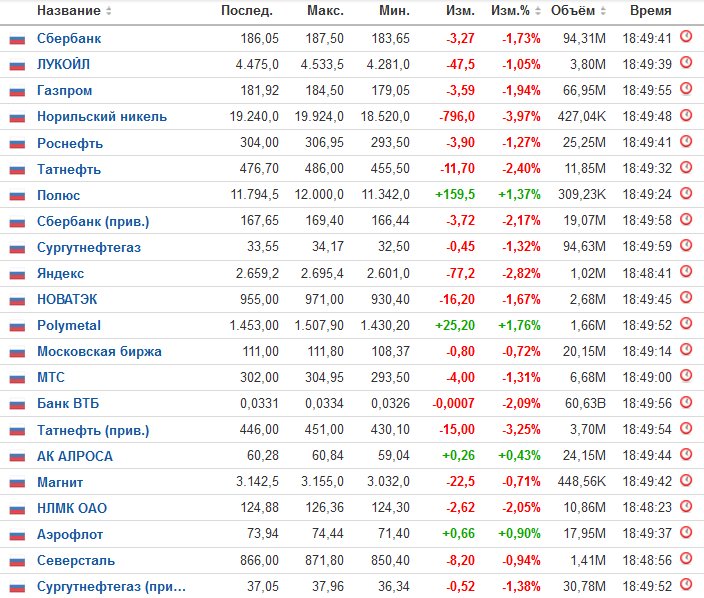Click the clock icon in Аэрофлот row

[686, 532]
